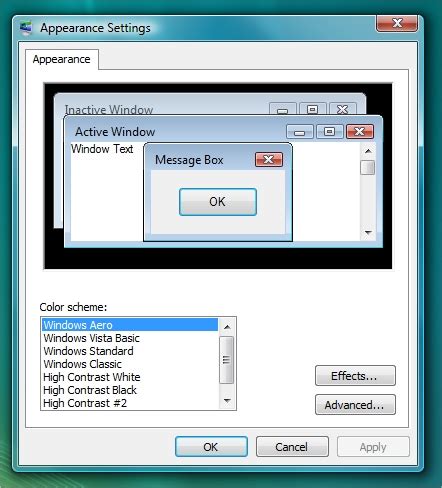442x488 pixels.
Task: Click the preview window scroll down arrow
Action: coord(368,232)
